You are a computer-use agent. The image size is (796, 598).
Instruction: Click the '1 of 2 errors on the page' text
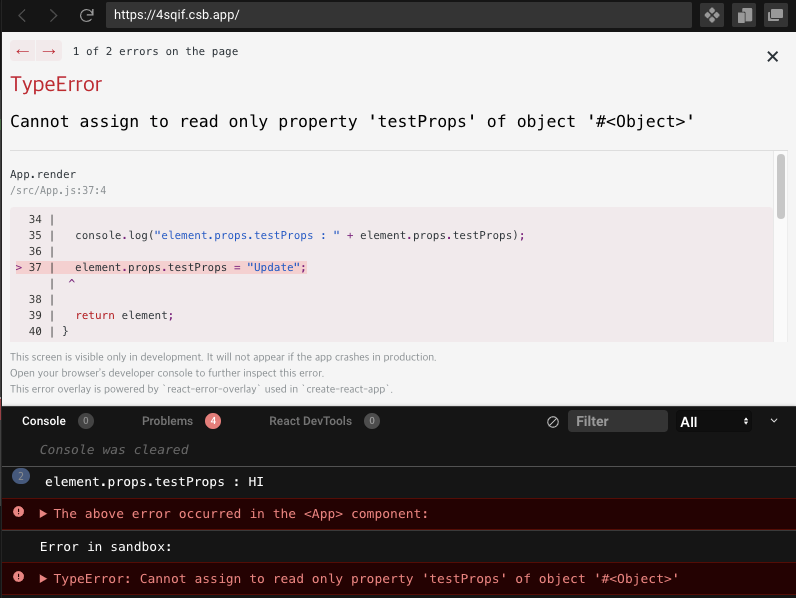[x=155, y=51]
